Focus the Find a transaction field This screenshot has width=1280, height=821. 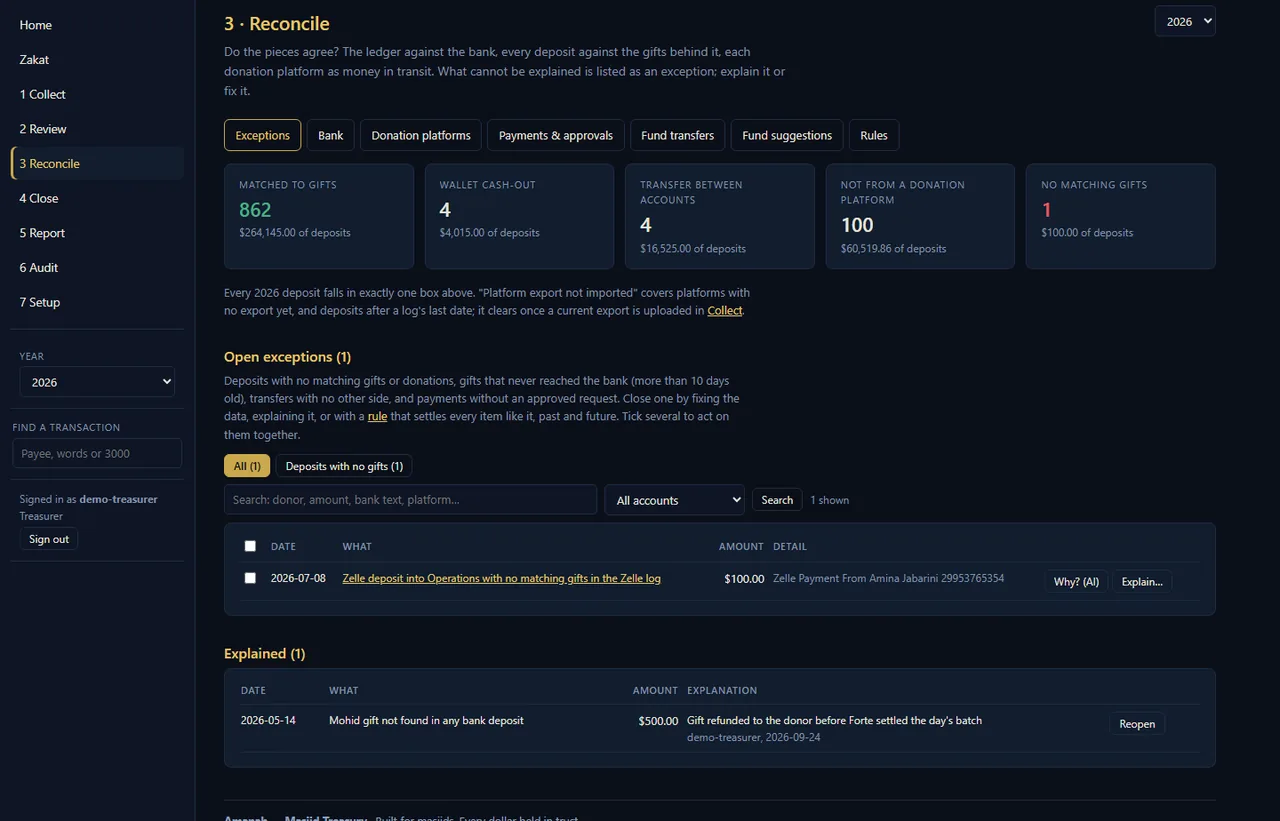point(97,453)
